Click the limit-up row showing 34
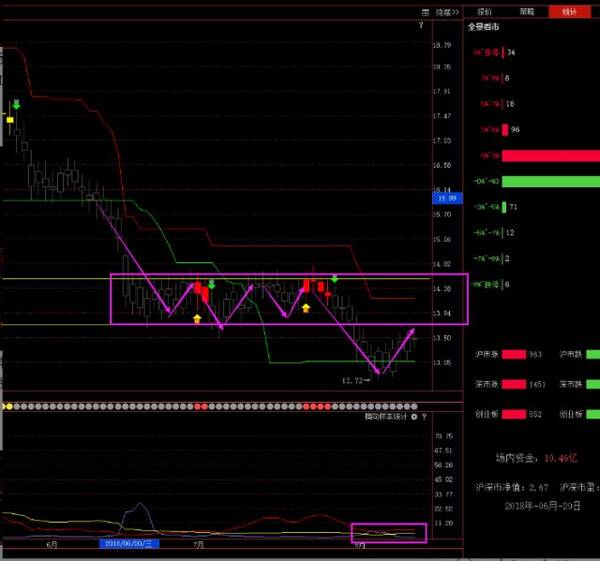Screen dimensions: 600x561 [494, 52]
